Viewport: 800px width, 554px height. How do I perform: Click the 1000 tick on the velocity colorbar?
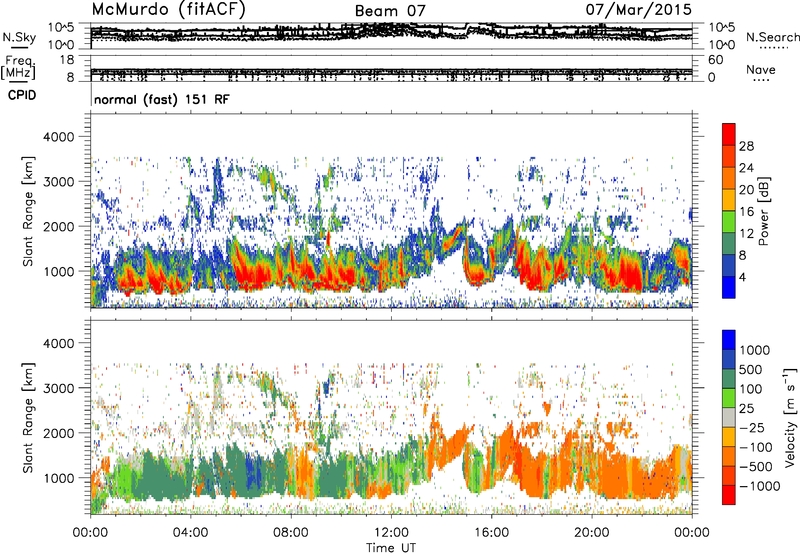755,350
